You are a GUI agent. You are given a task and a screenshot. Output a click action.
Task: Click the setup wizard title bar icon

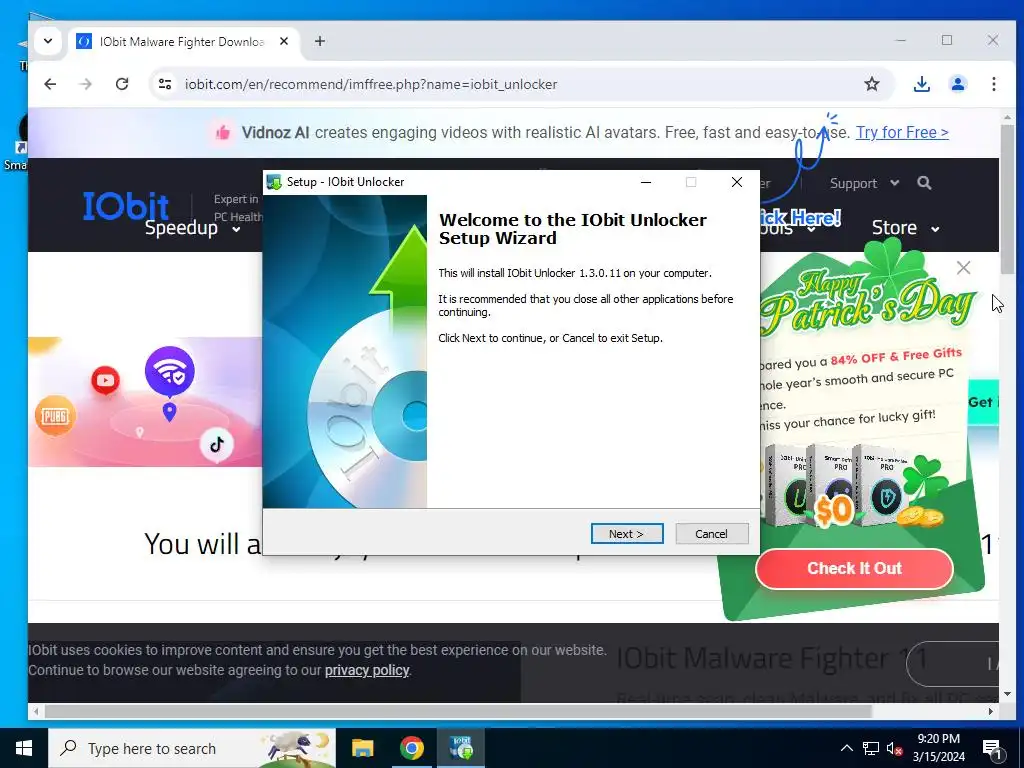274,182
